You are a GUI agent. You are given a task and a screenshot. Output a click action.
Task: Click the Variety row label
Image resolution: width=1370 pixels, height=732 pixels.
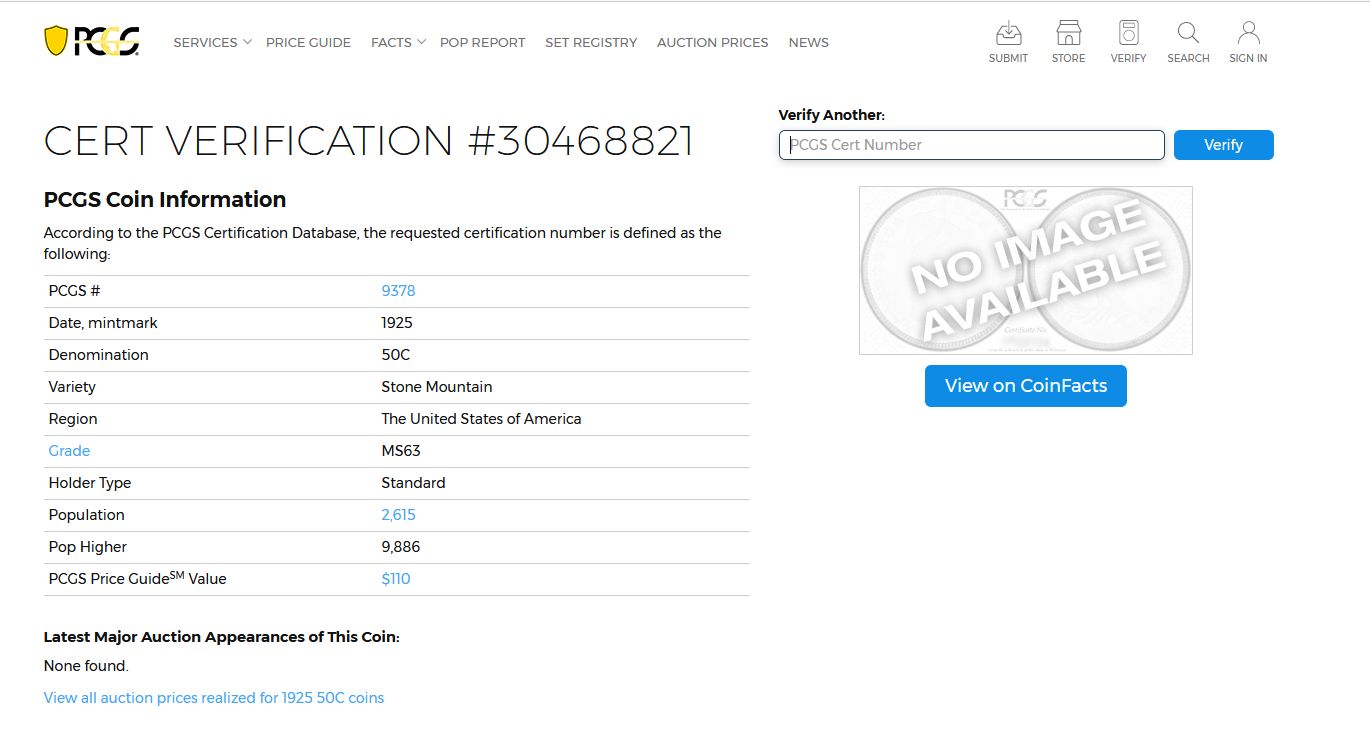(72, 387)
